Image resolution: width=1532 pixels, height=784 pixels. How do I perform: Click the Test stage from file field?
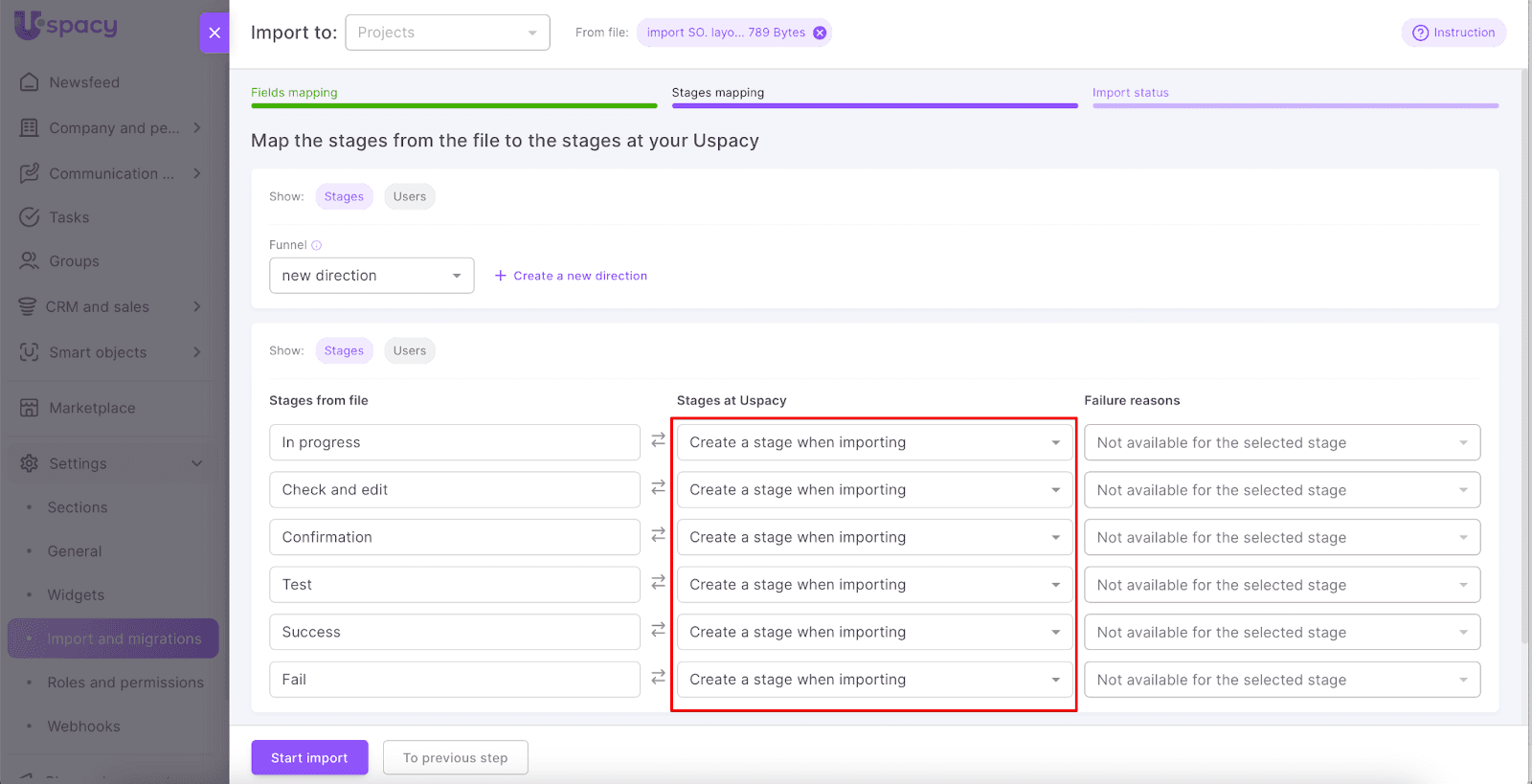tap(454, 585)
